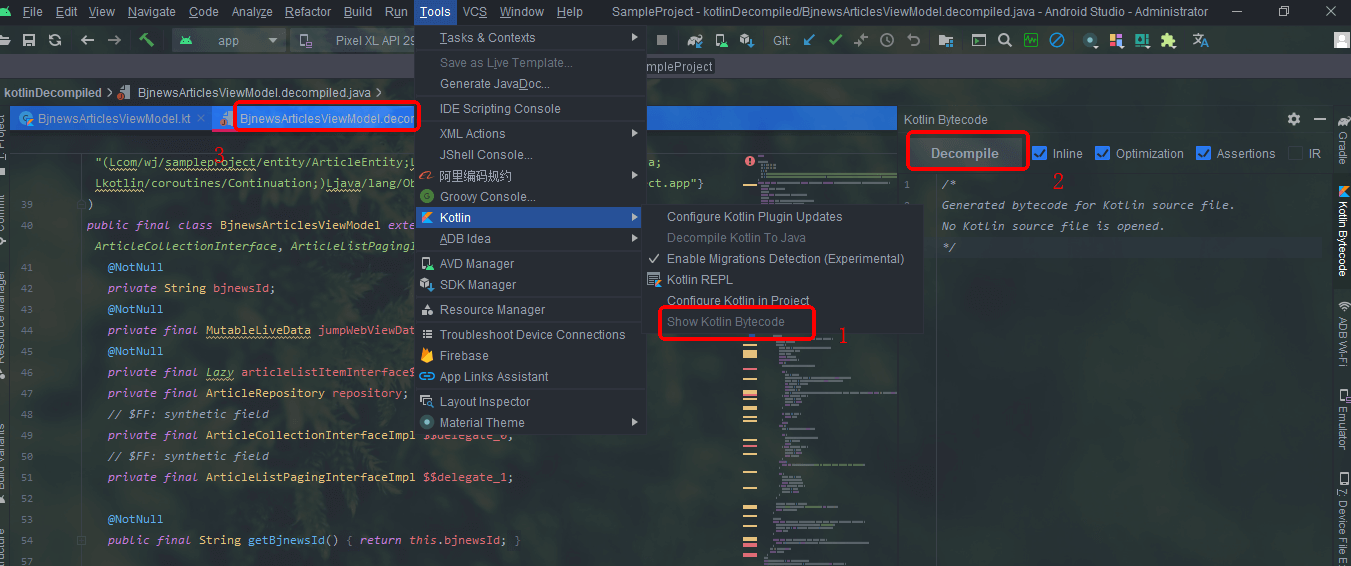Click Git commit green checkmark icon
Image resolution: width=1351 pixels, height=566 pixels.
click(835, 41)
